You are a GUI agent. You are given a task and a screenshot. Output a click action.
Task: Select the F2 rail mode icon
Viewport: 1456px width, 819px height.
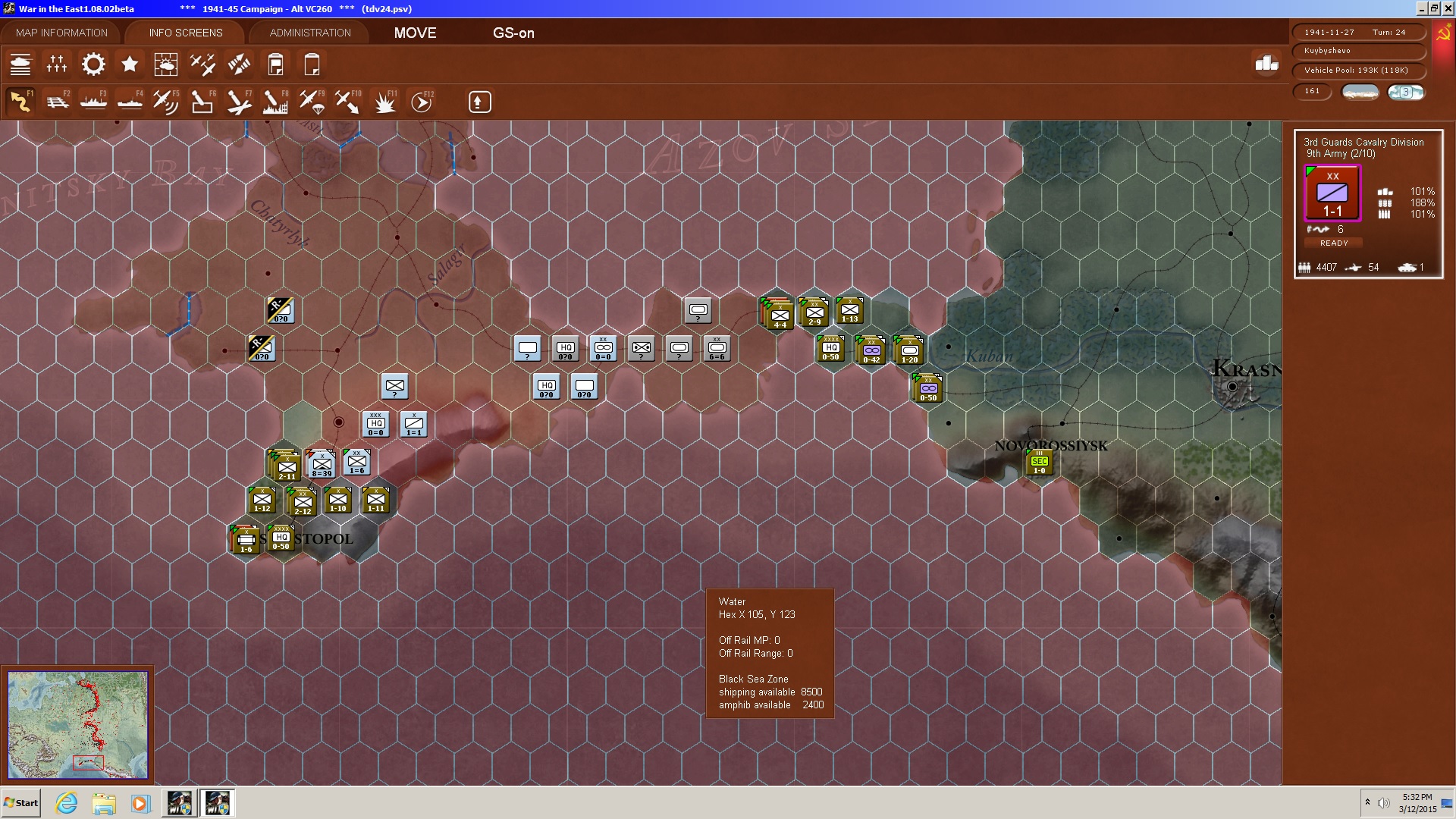(57, 102)
